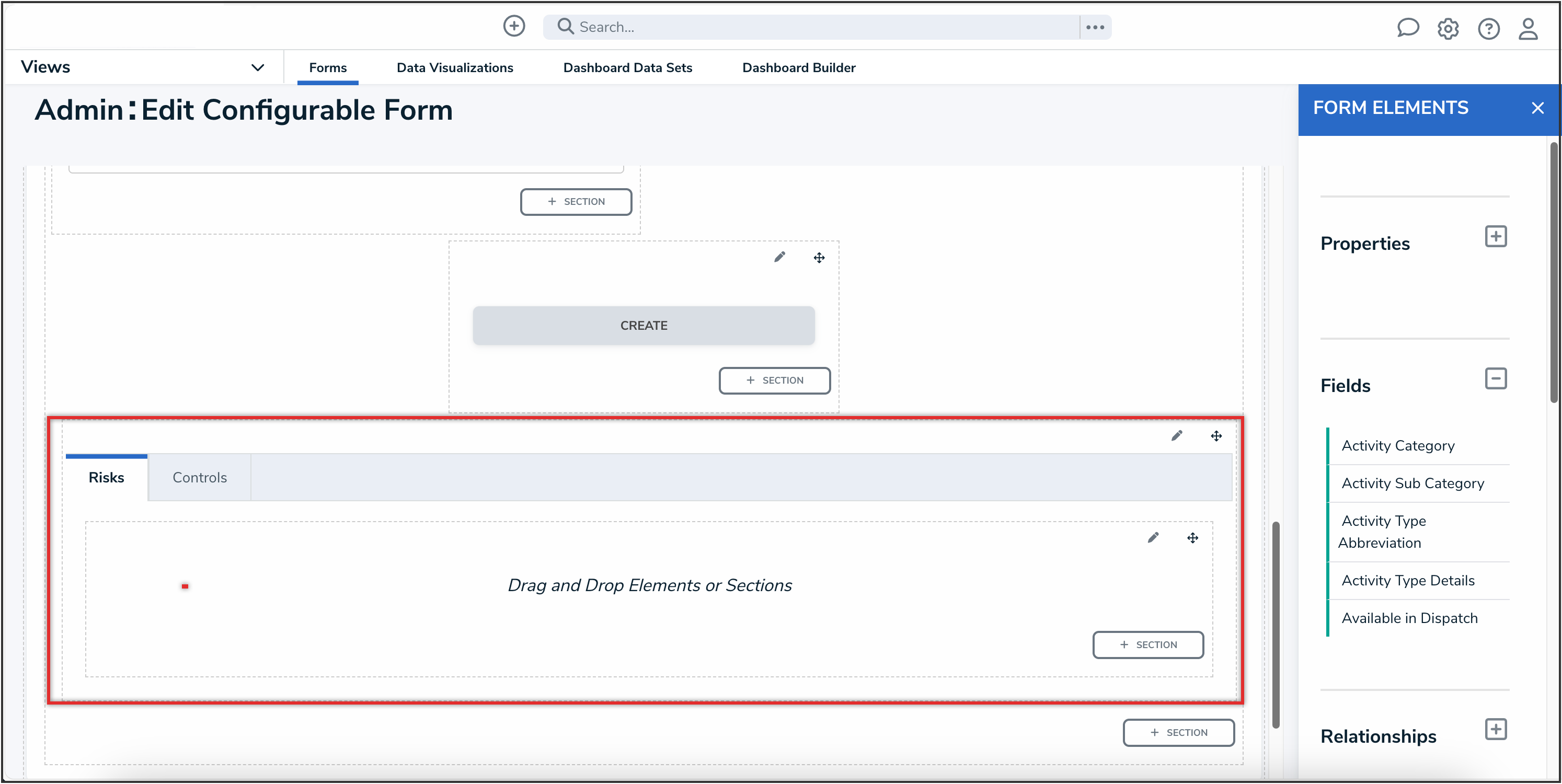
Task: Expand the Properties section
Action: [x=1495, y=236]
